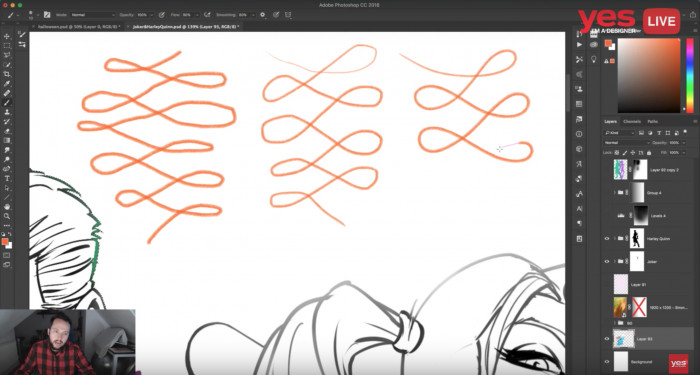Click the rainbow hue slider
This screenshot has width=700, height=375.
point(690,75)
